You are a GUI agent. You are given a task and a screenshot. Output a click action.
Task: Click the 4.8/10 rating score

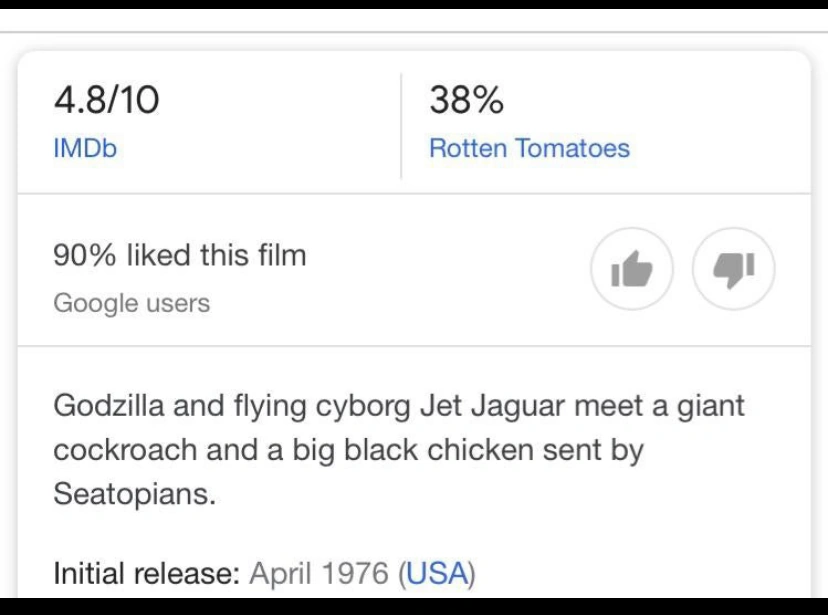click(x=106, y=100)
